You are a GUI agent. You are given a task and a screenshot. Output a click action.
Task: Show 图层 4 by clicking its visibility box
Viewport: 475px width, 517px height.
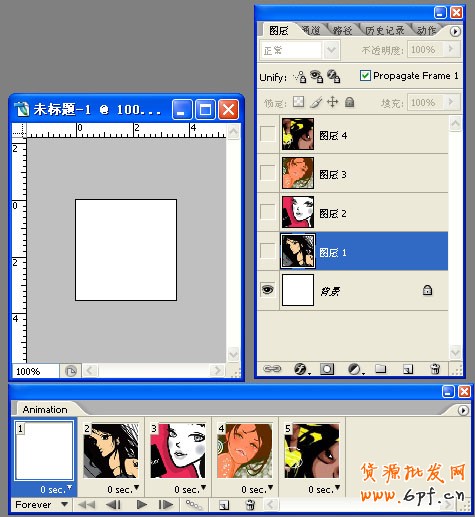[x=268, y=134]
